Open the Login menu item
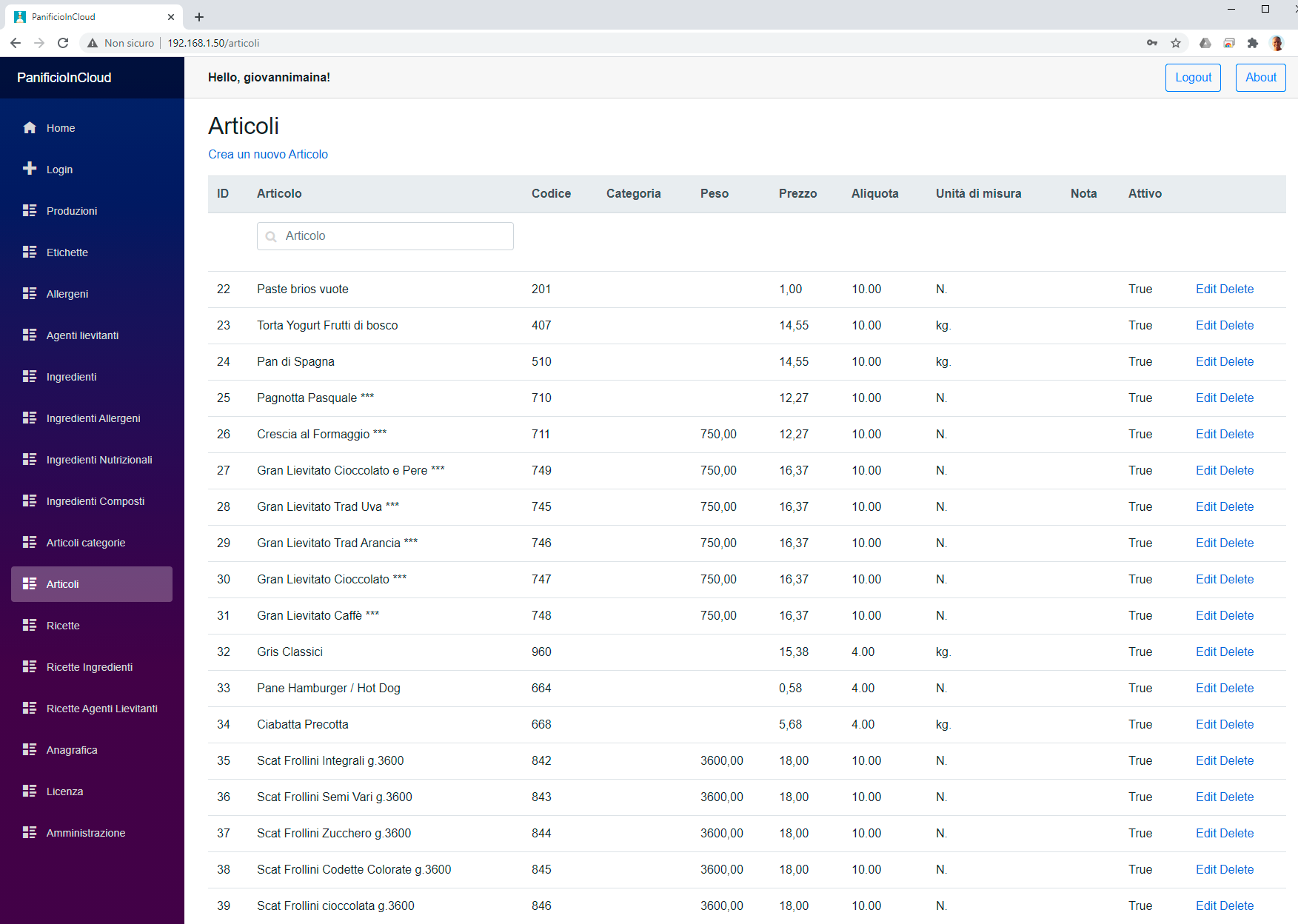This screenshot has height=924, width=1298. tap(92, 169)
